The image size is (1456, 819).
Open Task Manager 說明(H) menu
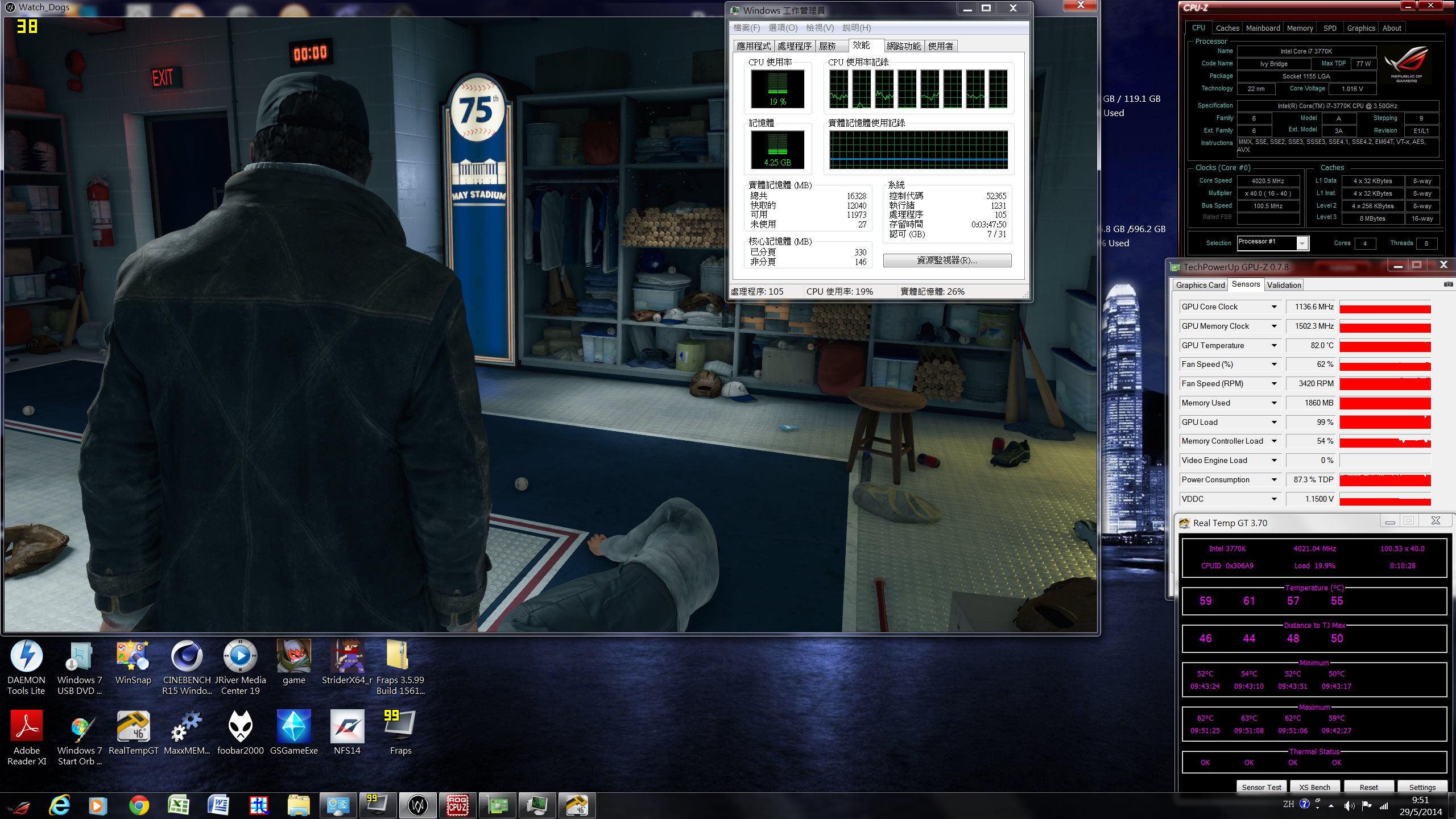(857, 27)
